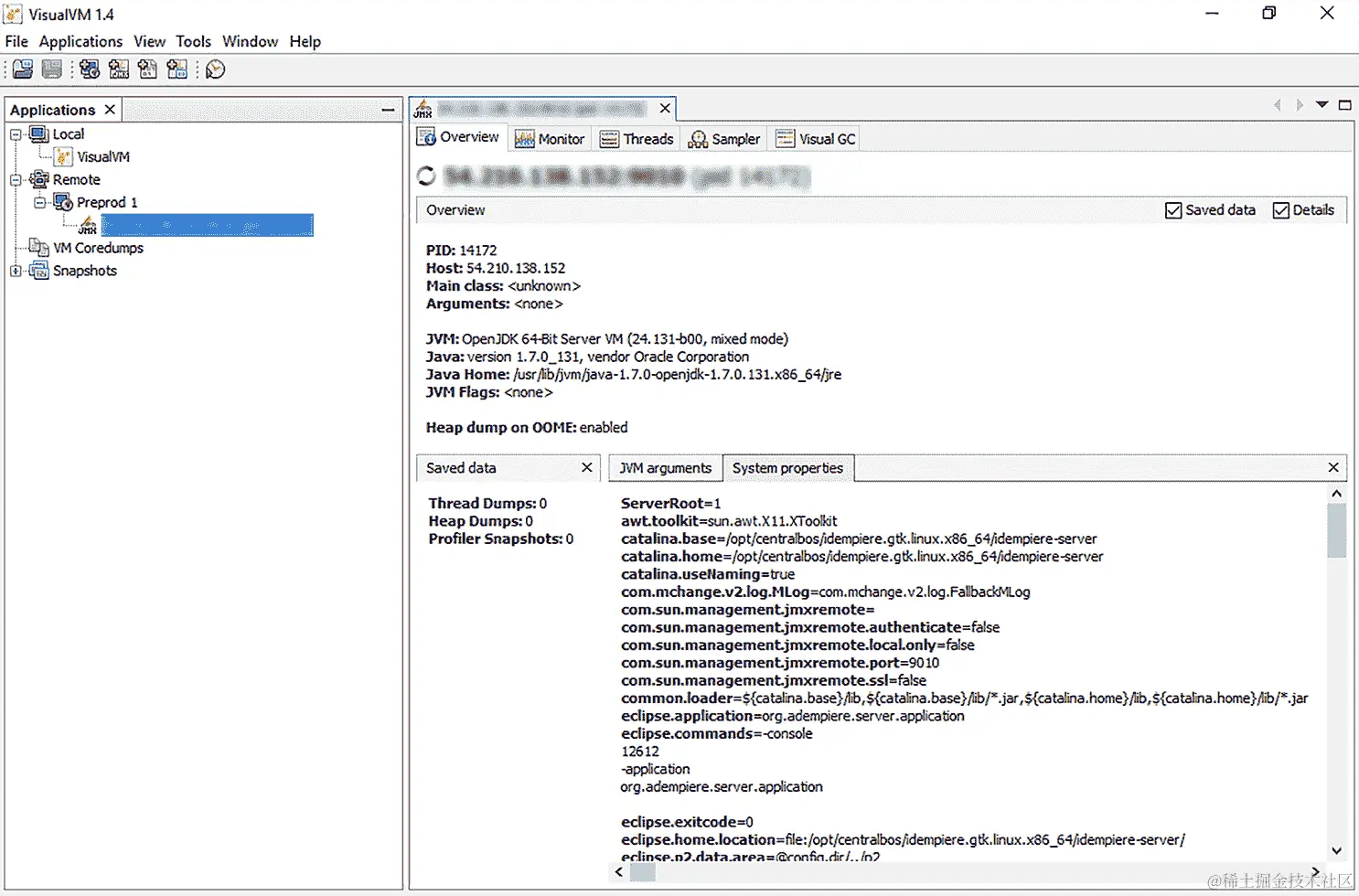Click the scroll up arrow in properties
Screen dimensions: 1359x896
(x=1336, y=494)
